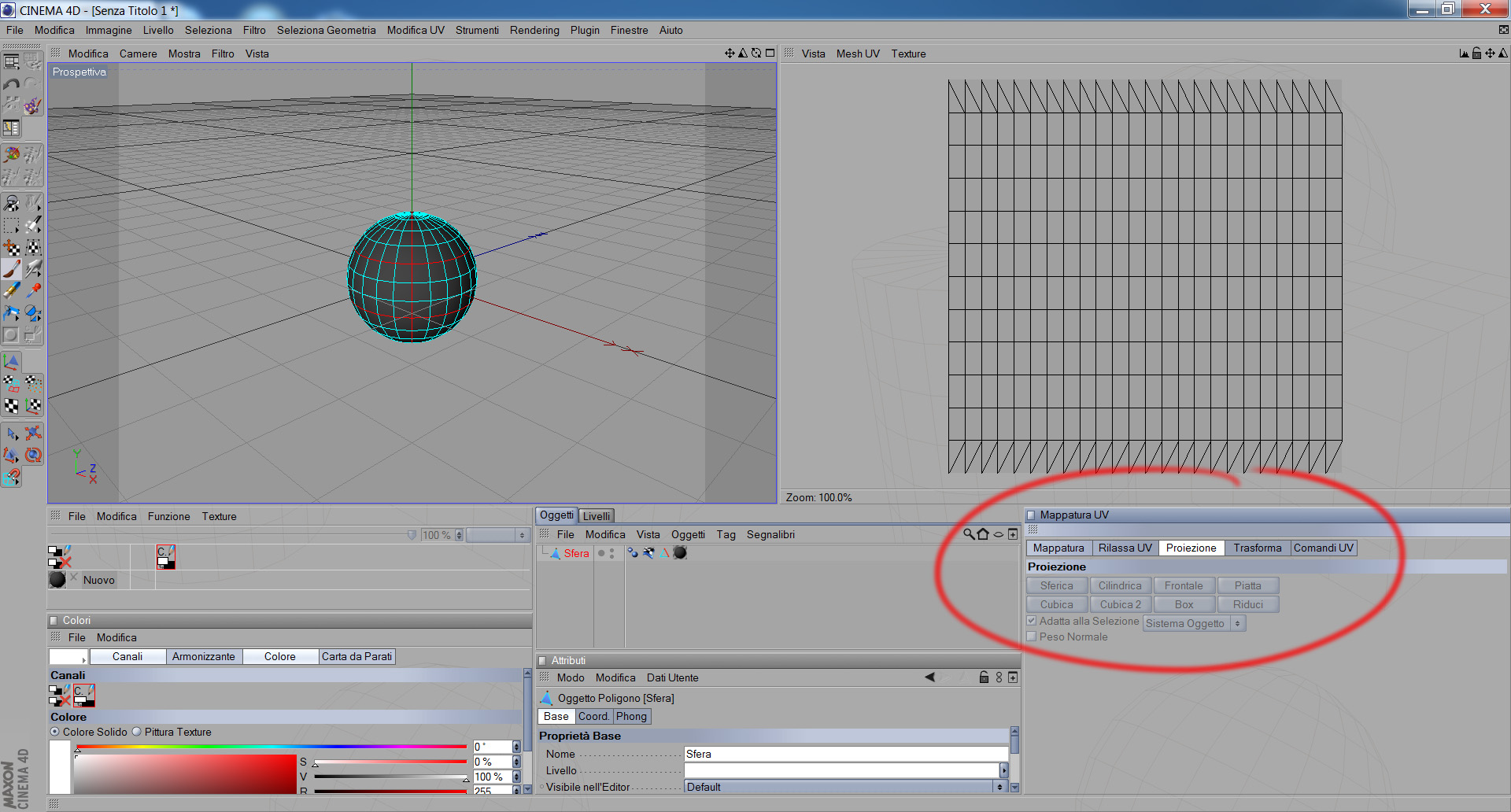Select the move UV transform tool

click(11, 248)
